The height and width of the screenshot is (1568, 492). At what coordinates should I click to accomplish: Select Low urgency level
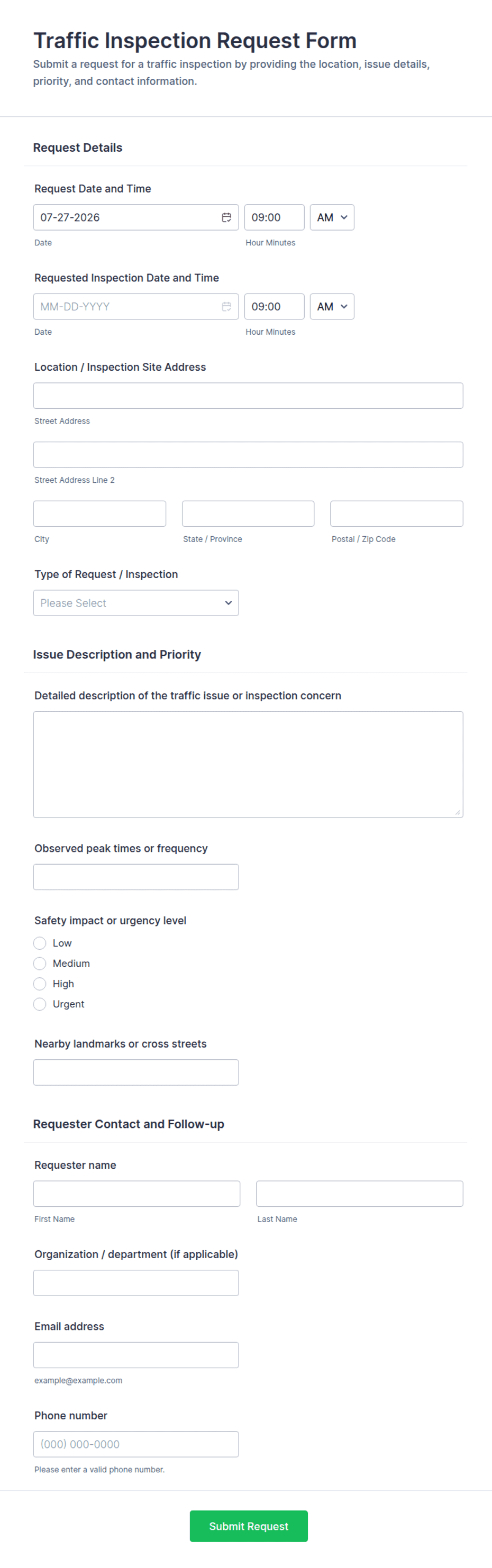pos(40,943)
